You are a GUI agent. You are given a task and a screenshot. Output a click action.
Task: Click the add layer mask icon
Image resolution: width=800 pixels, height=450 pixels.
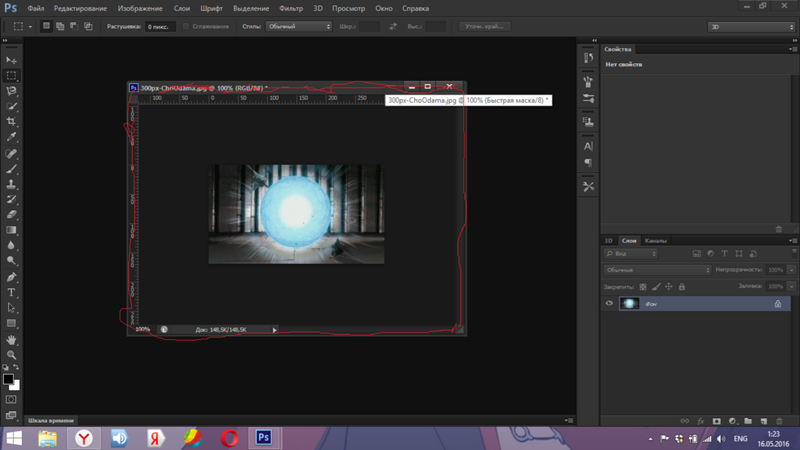[x=717, y=421]
